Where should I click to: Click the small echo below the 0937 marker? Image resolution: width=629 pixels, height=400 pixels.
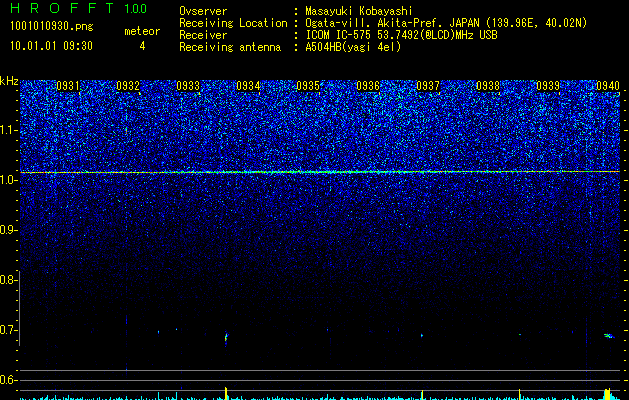(422, 335)
